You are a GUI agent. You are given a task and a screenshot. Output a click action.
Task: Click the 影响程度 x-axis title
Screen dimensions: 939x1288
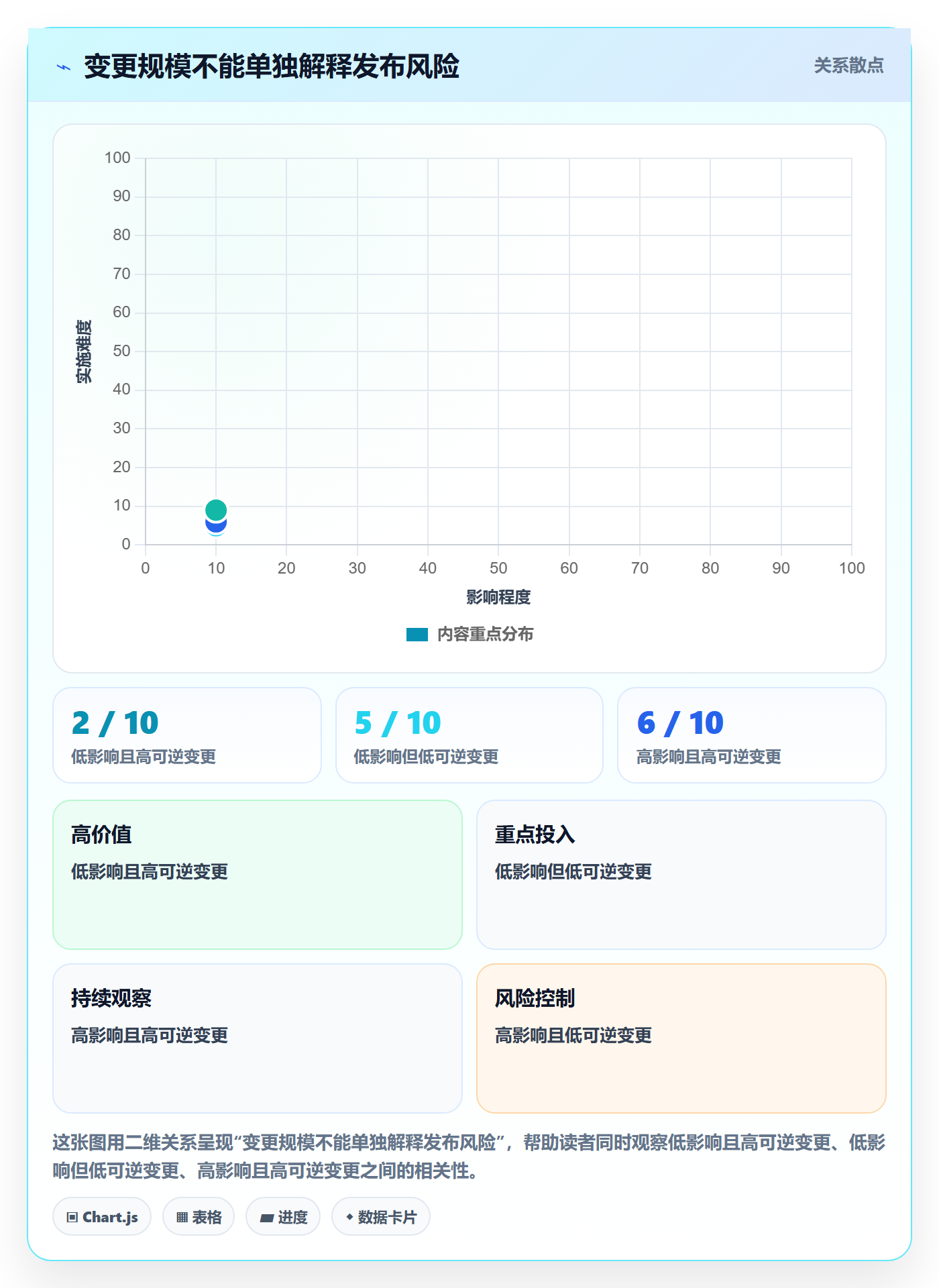pyautogui.click(x=498, y=597)
